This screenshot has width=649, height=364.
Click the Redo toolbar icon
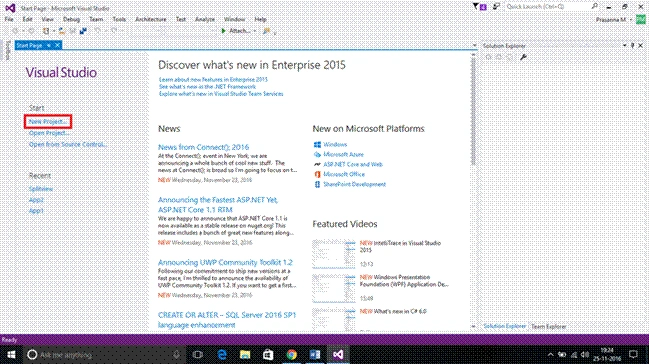click(114, 31)
